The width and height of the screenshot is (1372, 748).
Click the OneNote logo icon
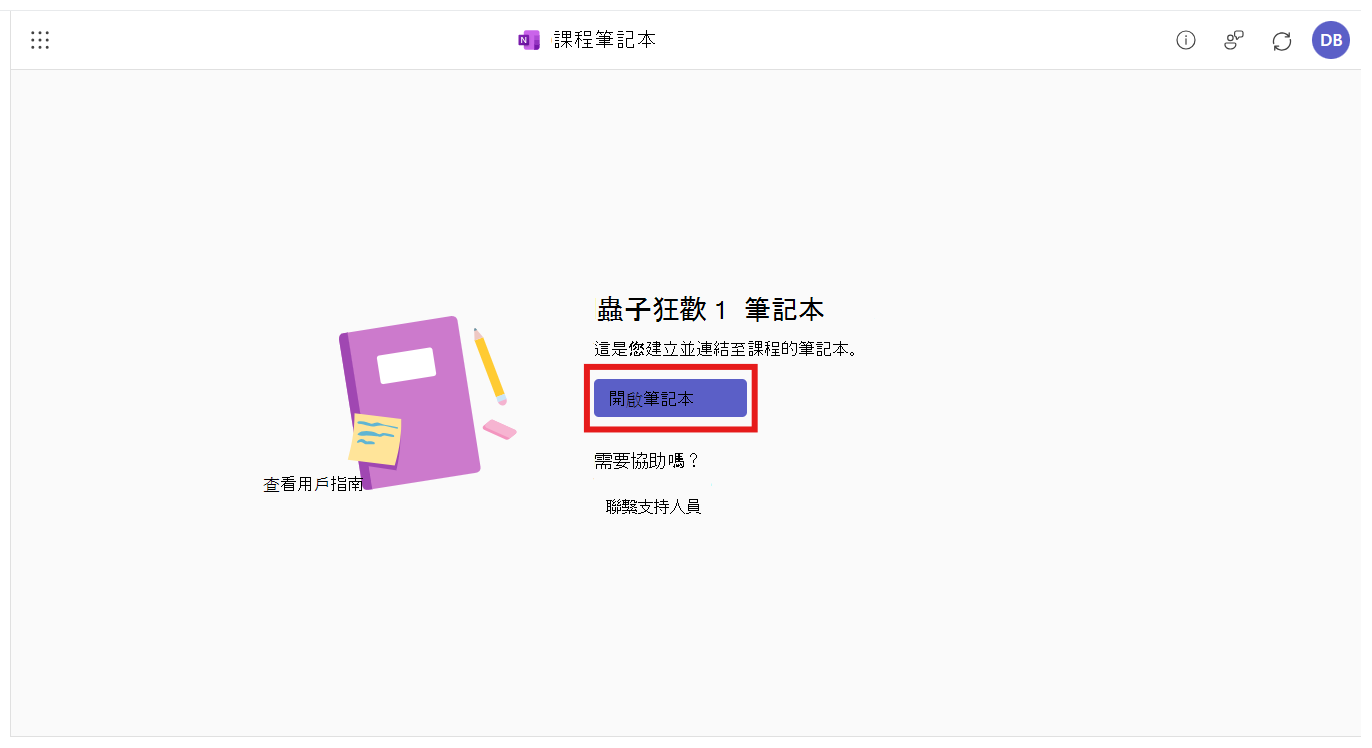point(529,40)
